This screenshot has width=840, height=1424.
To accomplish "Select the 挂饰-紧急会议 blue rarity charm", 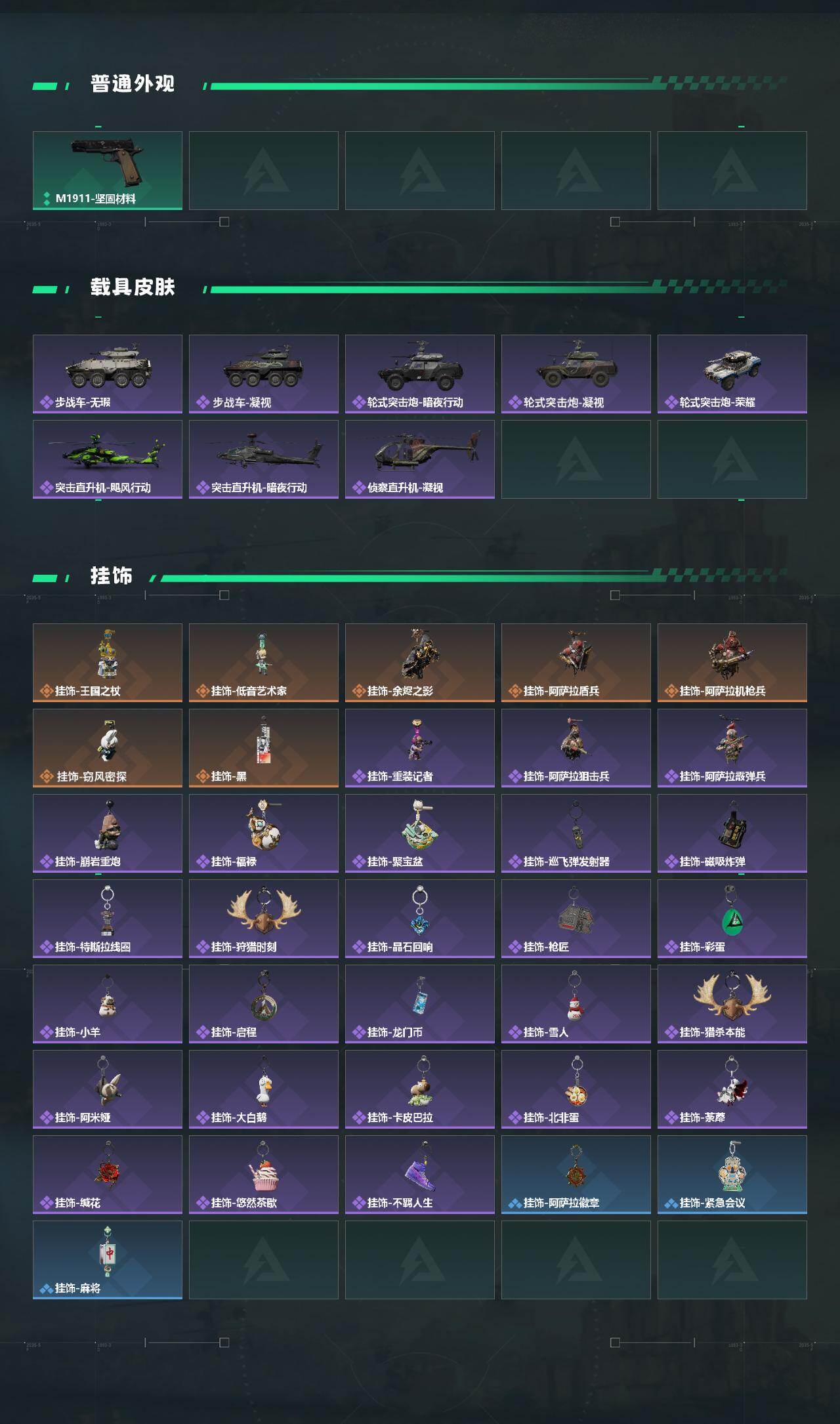I will click(732, 1175).
